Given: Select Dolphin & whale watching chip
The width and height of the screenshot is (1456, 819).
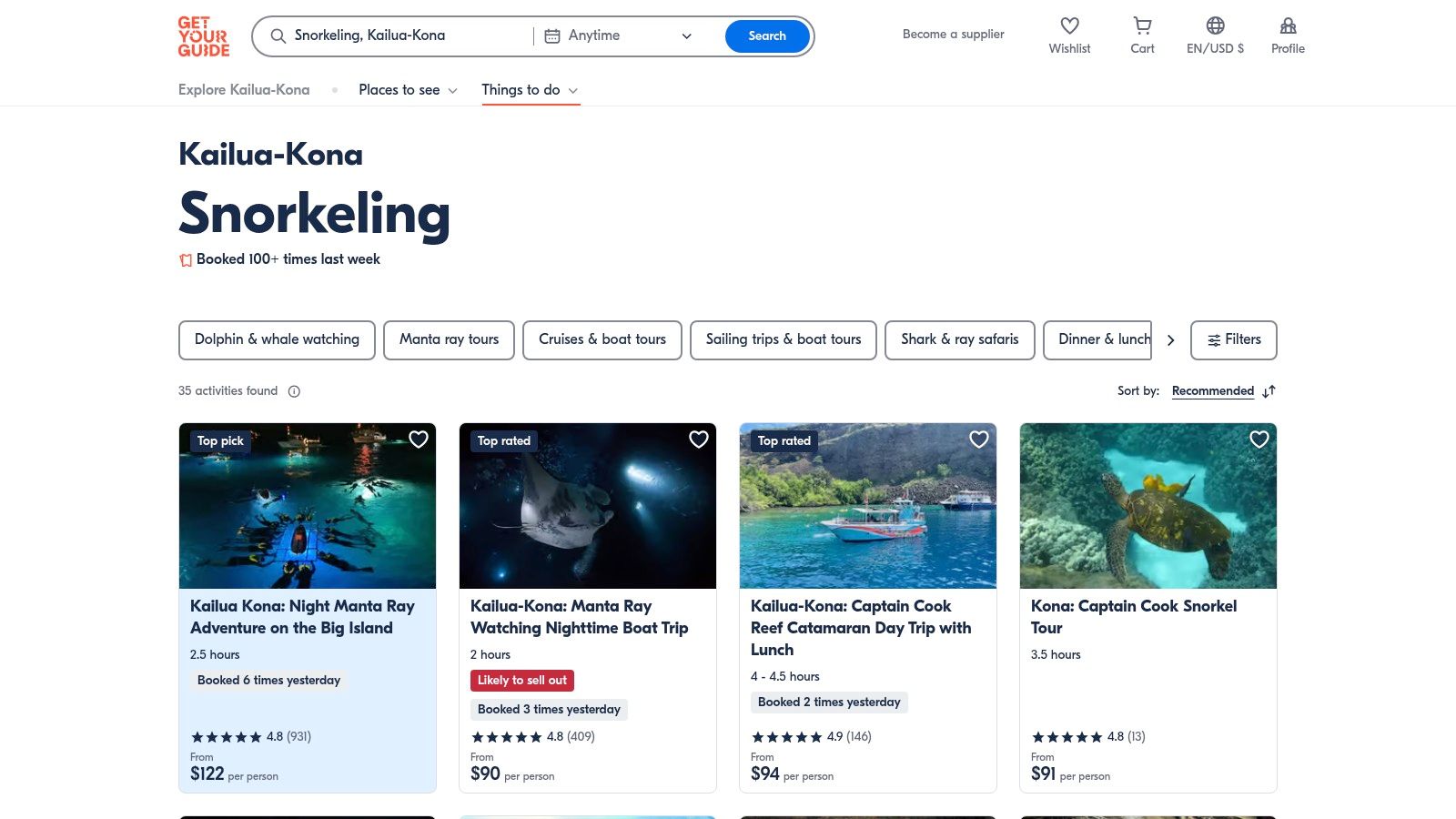Looking at the screenshot, I should coord(277,340).
